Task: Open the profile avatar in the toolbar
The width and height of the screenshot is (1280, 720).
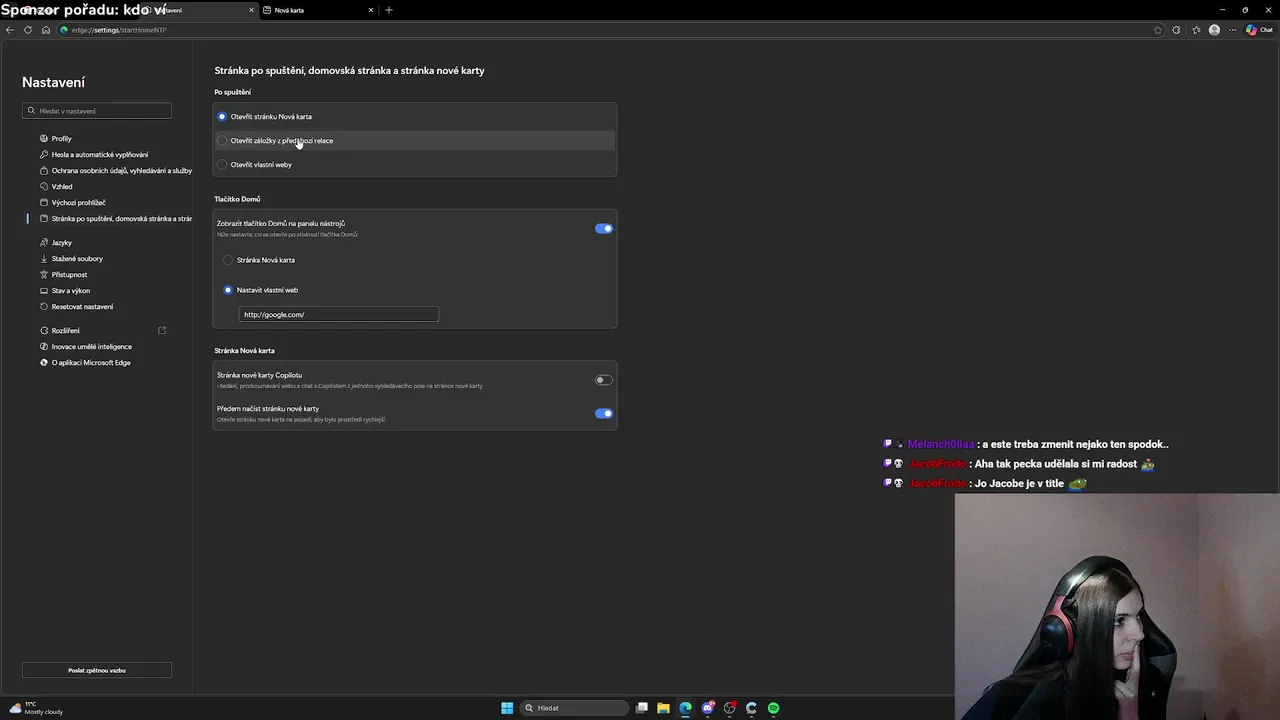Action: [1214, 30]
